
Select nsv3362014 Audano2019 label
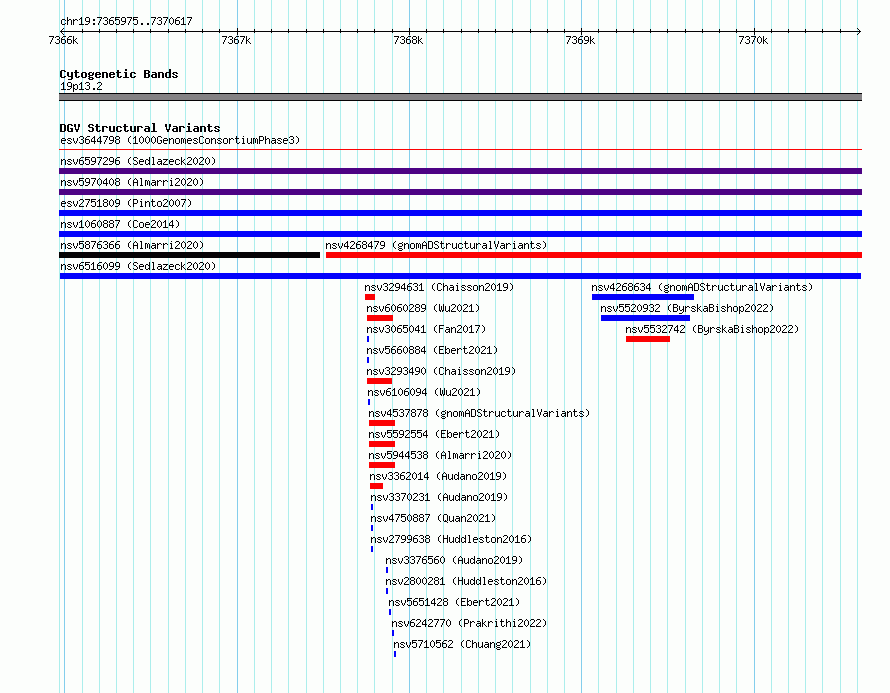438,476
